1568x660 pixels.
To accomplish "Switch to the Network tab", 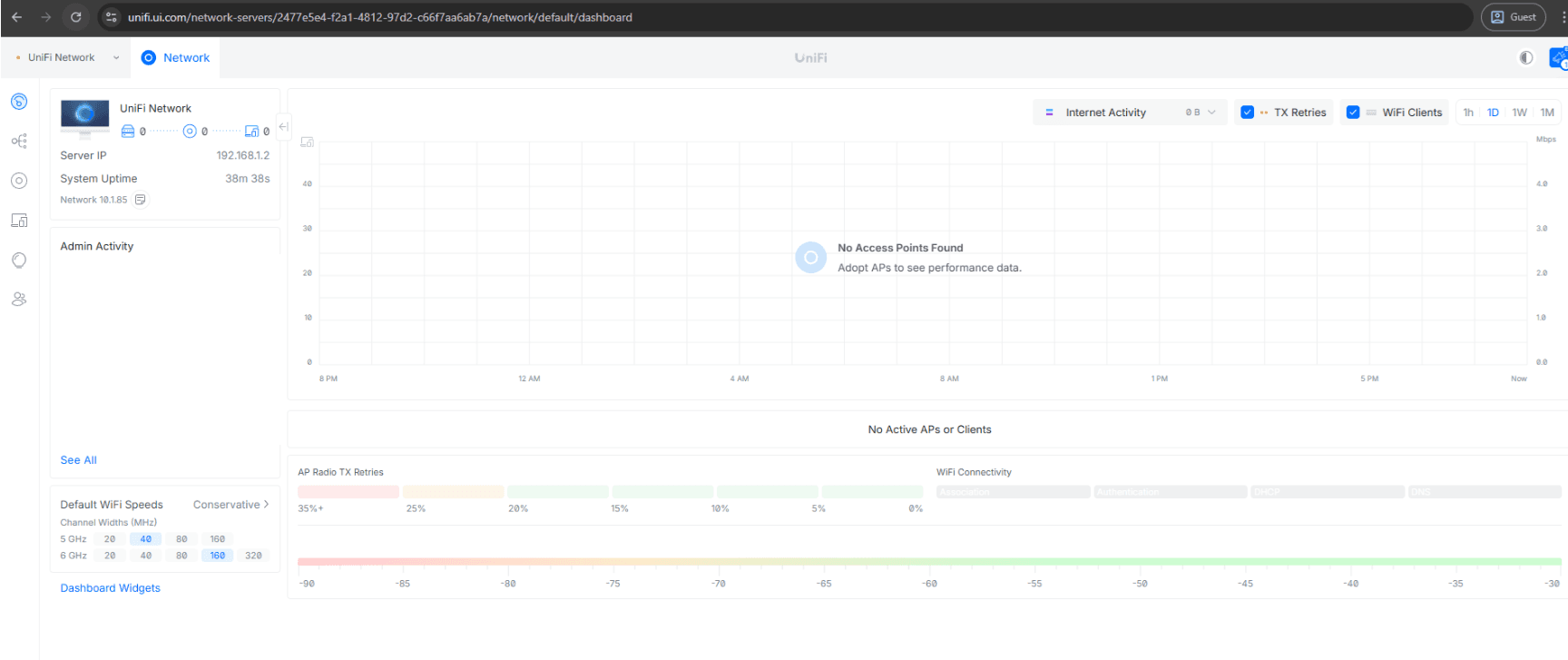I will click(176, 57).
